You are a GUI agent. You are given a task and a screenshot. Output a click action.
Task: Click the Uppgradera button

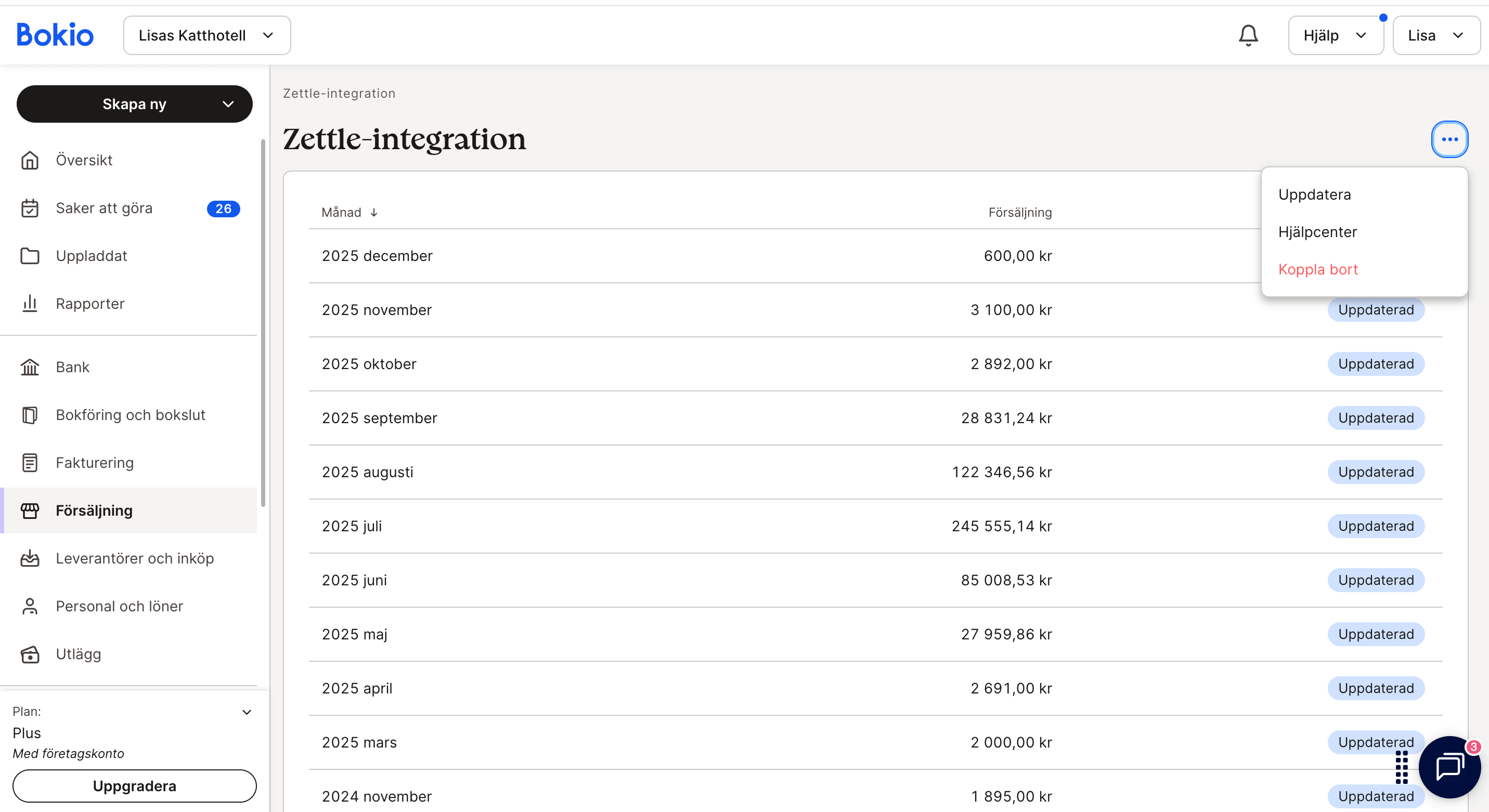(134, 786)
